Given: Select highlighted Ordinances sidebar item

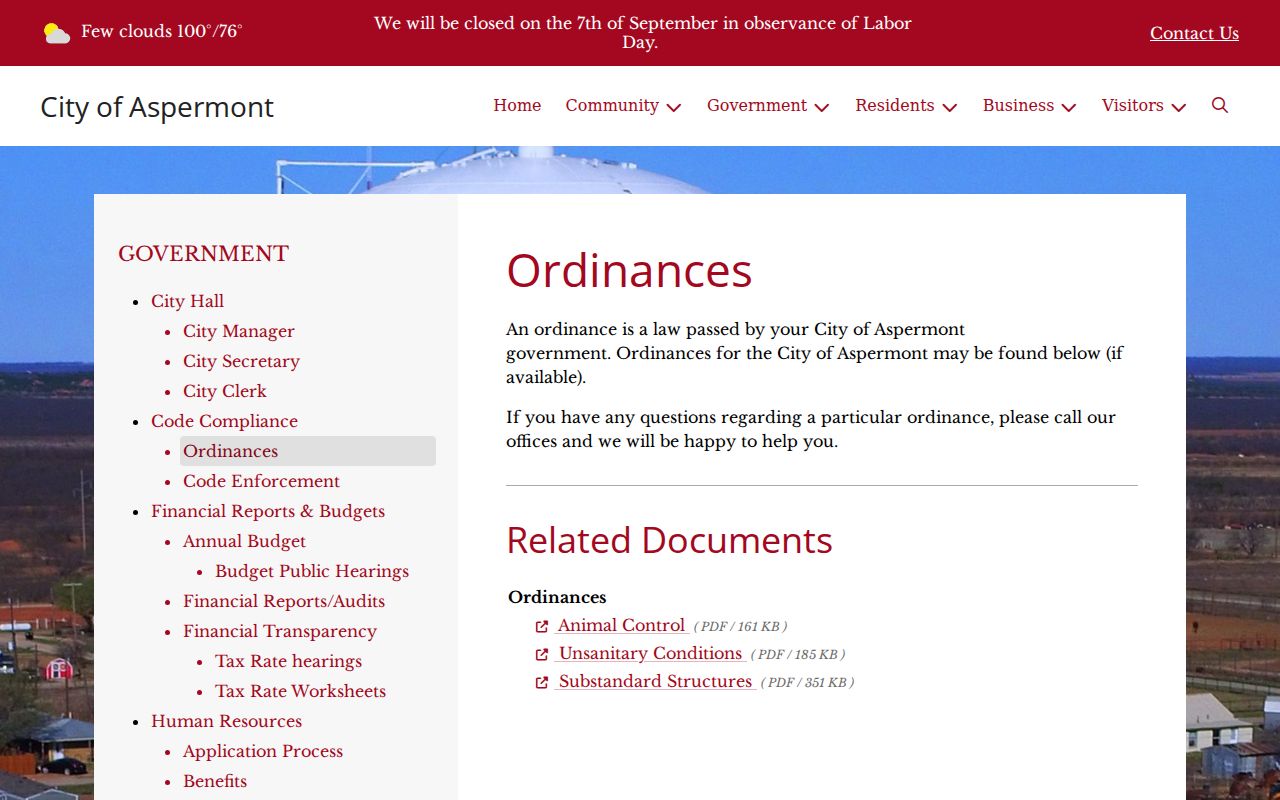Looking at the screenshot, I should tap(308, 451).
